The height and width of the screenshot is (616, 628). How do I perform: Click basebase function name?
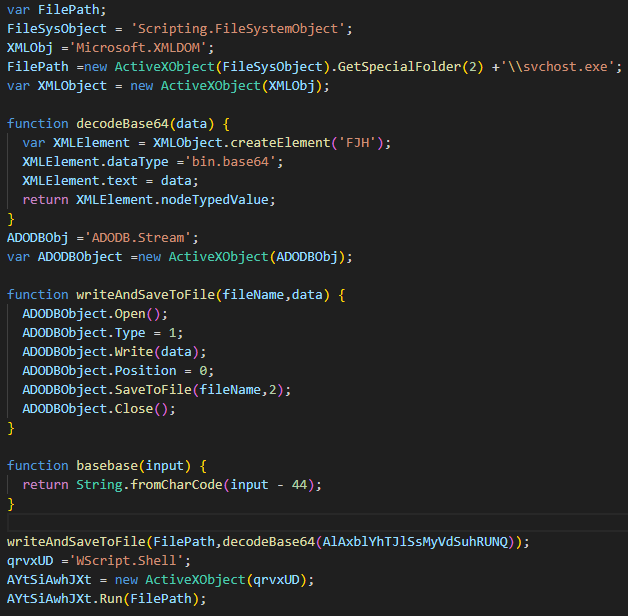[107, 466]
